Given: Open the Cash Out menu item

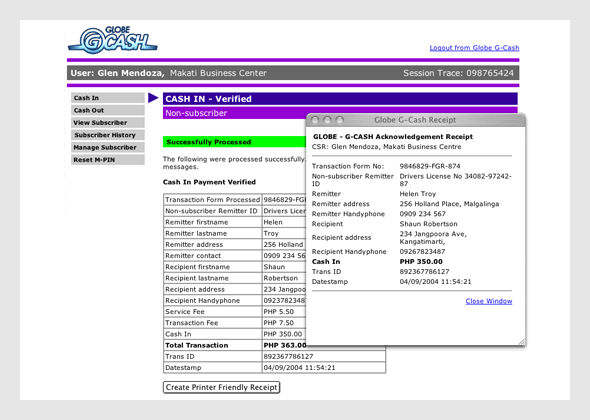Looking at the screenshot, I should point(108,110).
